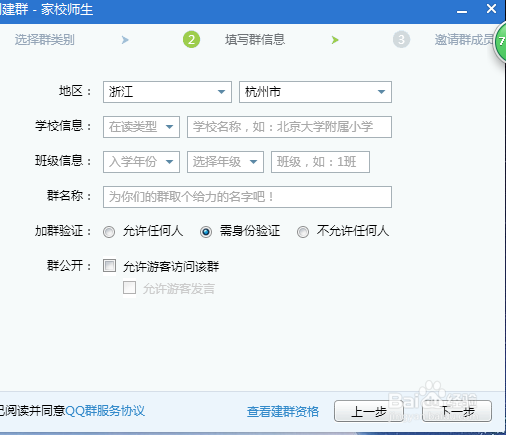
Task: Select the 邀请群成员 step label
Action: 464,40
